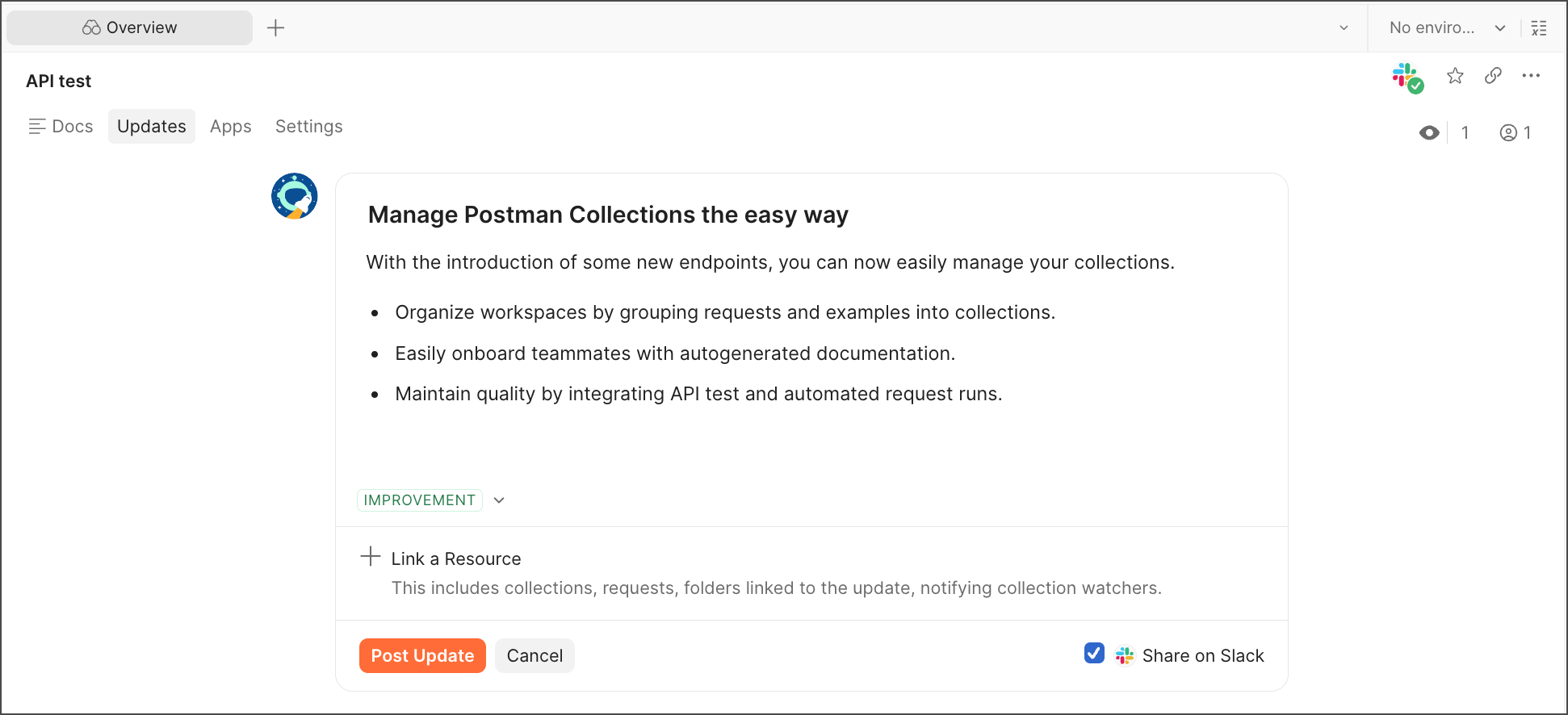Image resolution: width=1568 pixels, height=715 pixels.
Task: Open the tab list chevron dropdown
Action: pos(1344,28)
